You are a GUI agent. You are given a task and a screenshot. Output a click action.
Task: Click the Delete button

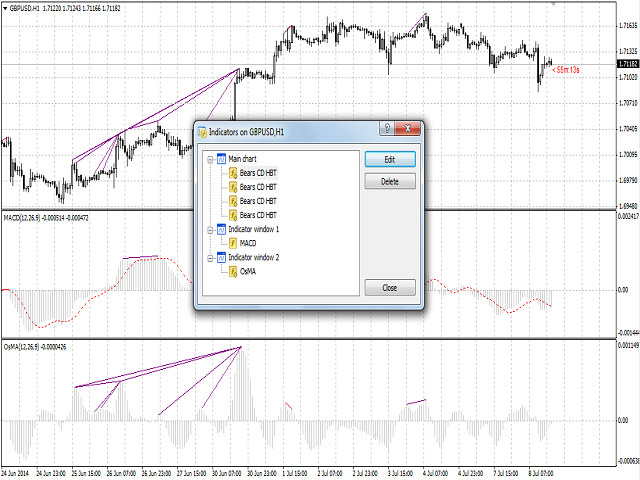[390, 181]
